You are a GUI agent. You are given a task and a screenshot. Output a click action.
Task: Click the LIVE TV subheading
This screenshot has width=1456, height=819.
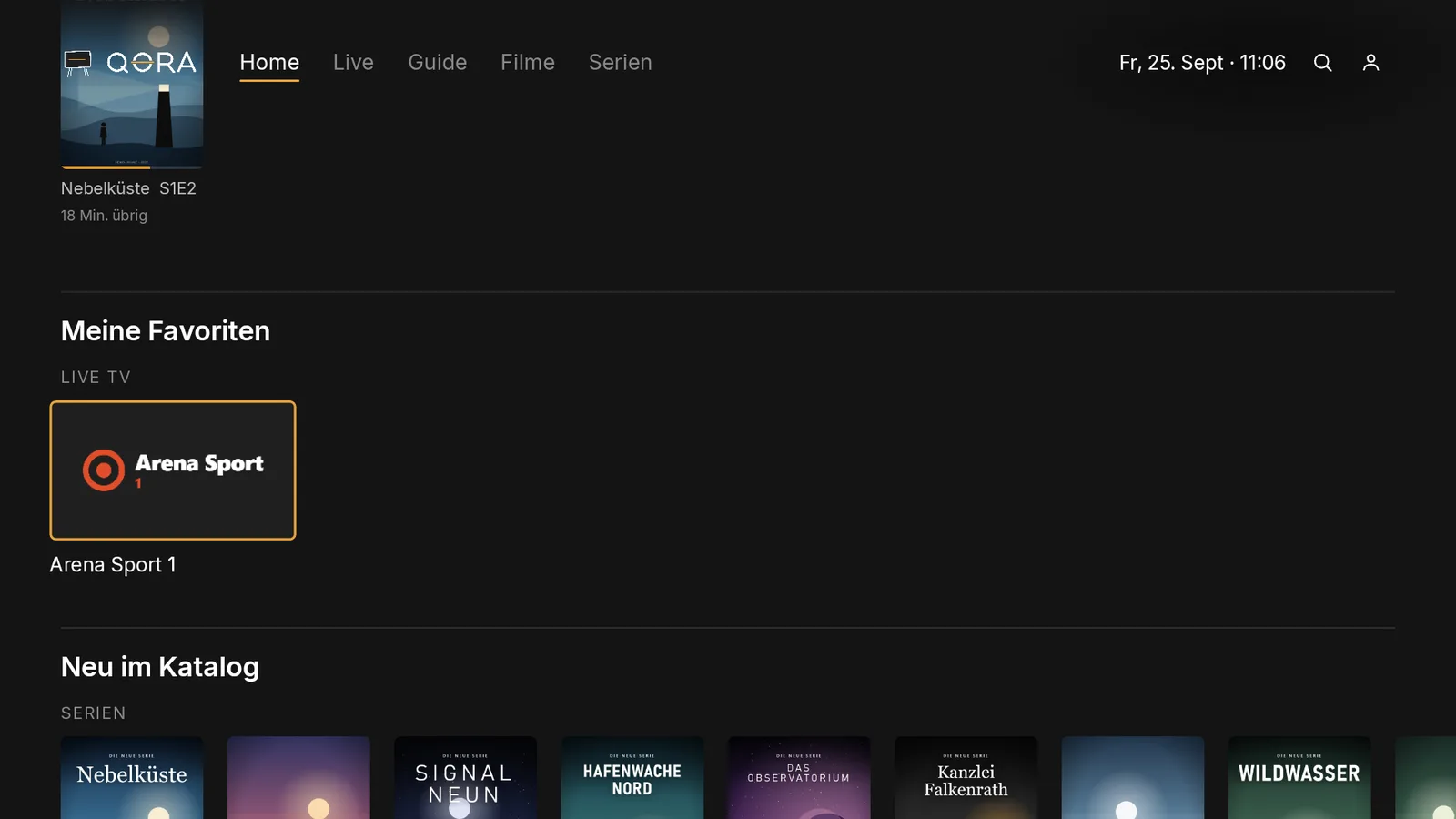(96, 377)
